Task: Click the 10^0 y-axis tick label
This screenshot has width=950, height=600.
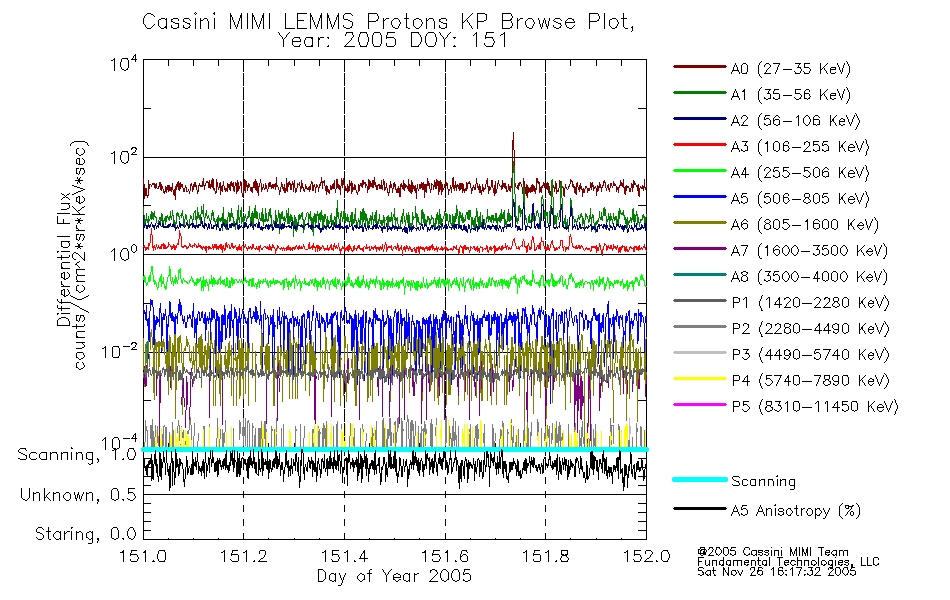Action: coord(124,253)
